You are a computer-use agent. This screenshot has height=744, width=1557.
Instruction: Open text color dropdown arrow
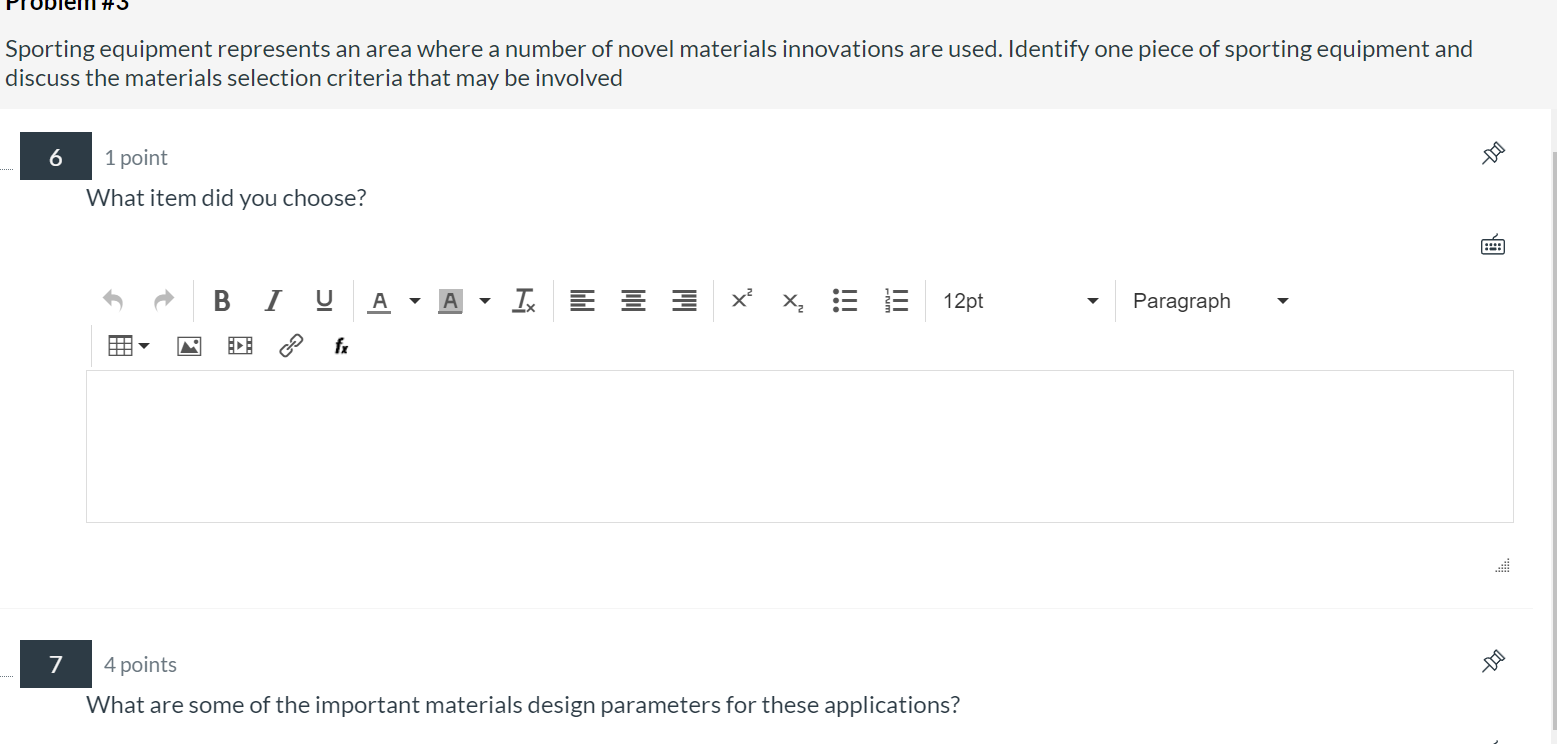click(x=414, y=301)
